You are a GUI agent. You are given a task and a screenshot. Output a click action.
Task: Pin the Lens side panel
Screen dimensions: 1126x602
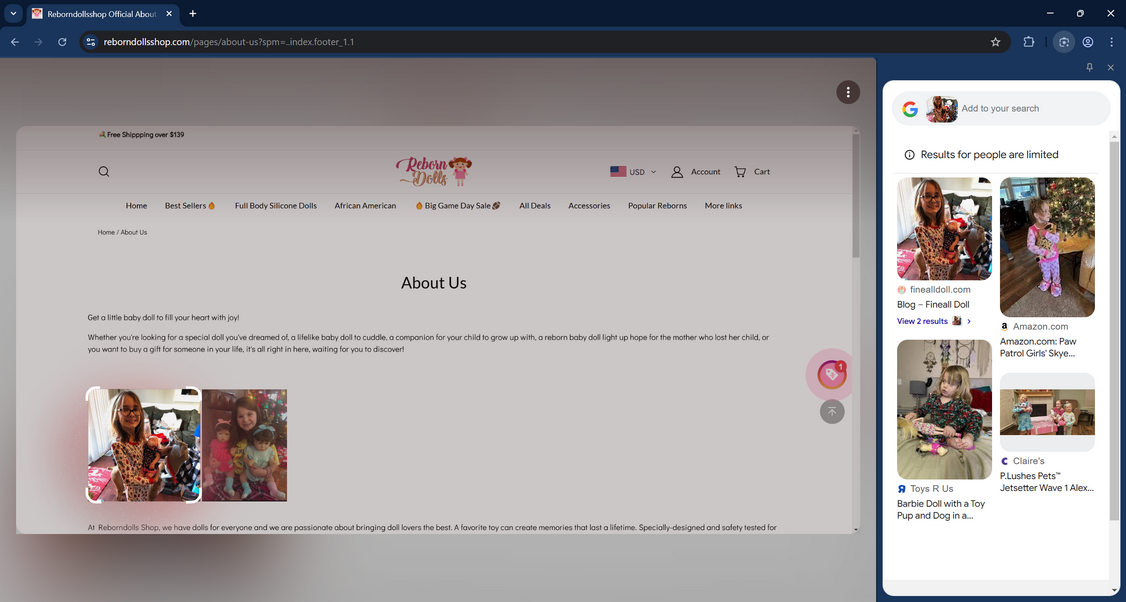coord(1089,67)
